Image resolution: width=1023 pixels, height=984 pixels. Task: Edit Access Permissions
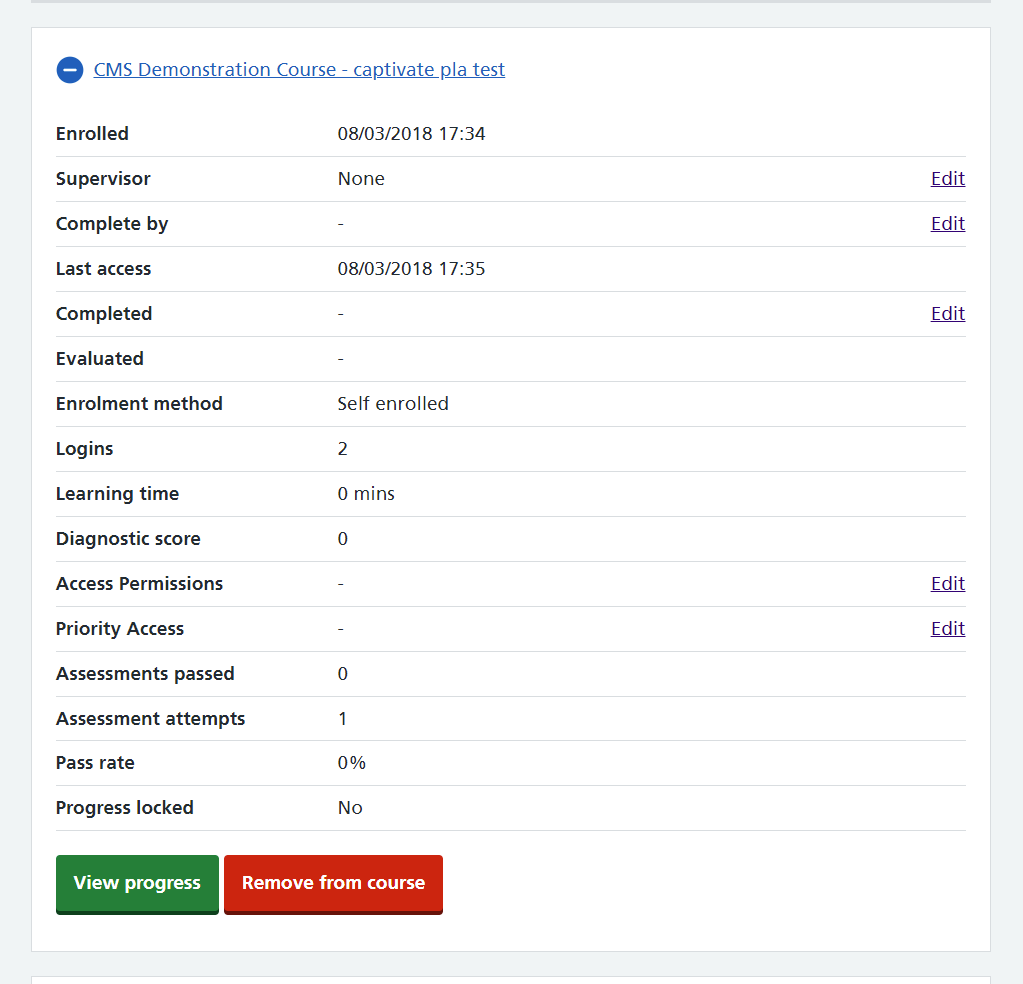pos(947,583)
